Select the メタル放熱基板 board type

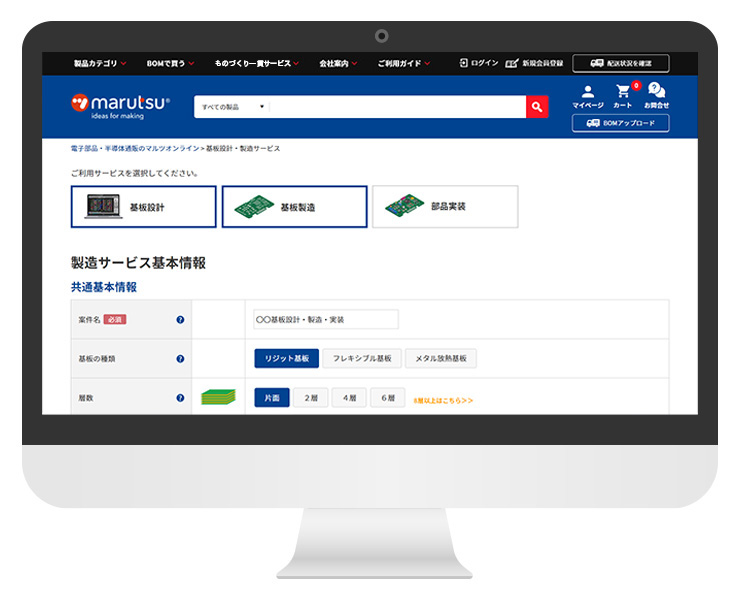[440, 358]
